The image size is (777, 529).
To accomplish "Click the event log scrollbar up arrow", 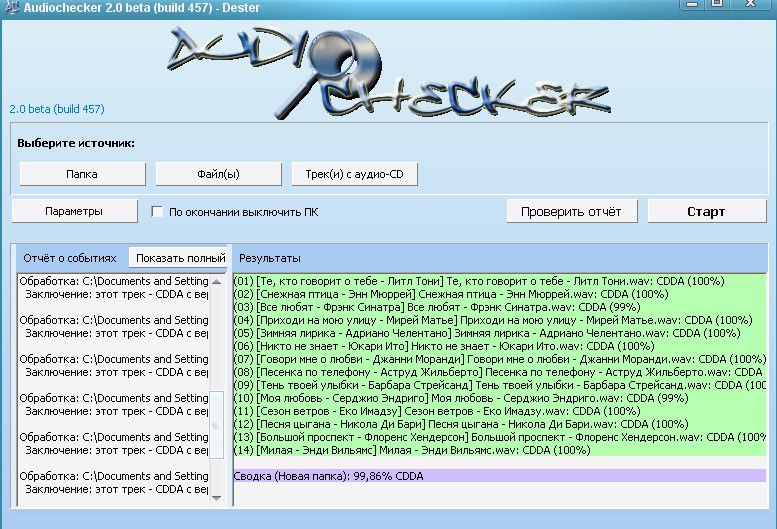I will (x=217, y=281).
